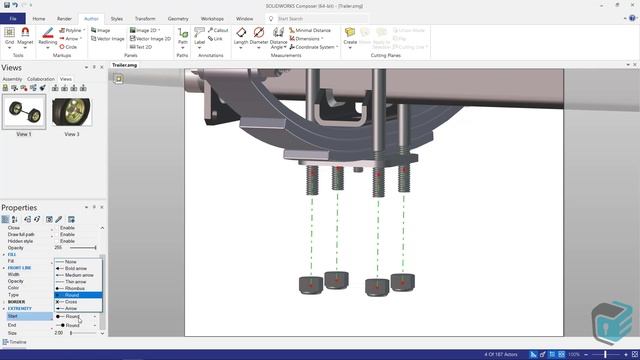The image size is (640, 360).
Task: Choose Rhombus from extremity list
Action: [78, 288]
